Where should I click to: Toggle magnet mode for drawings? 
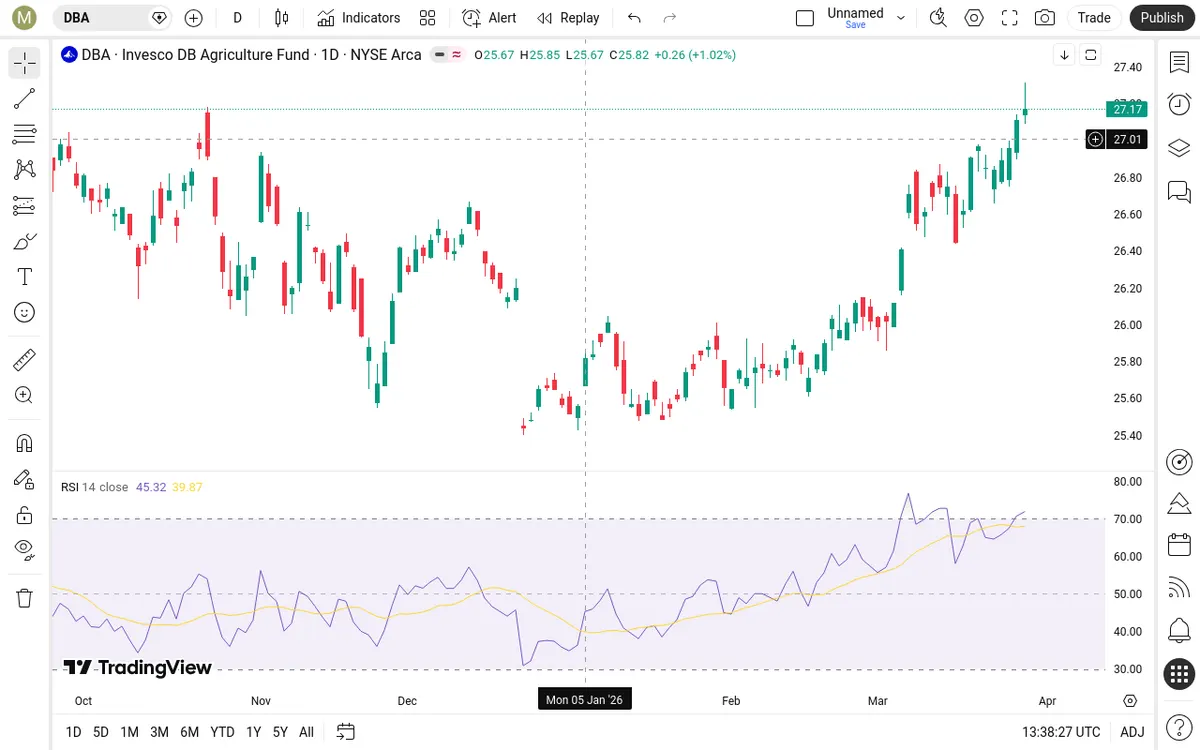pos(25,443)
